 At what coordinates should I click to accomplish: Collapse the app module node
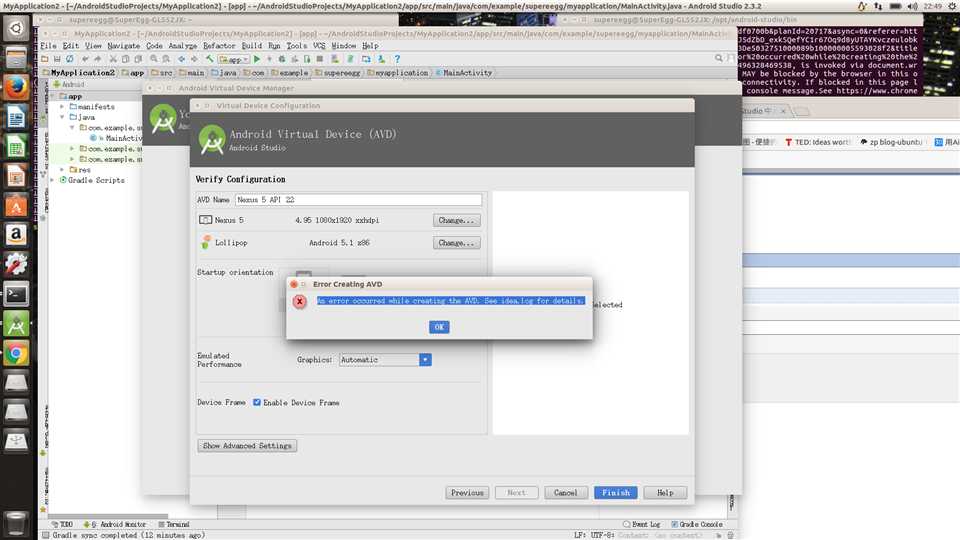pyautogui.click(x=53, y=96)
